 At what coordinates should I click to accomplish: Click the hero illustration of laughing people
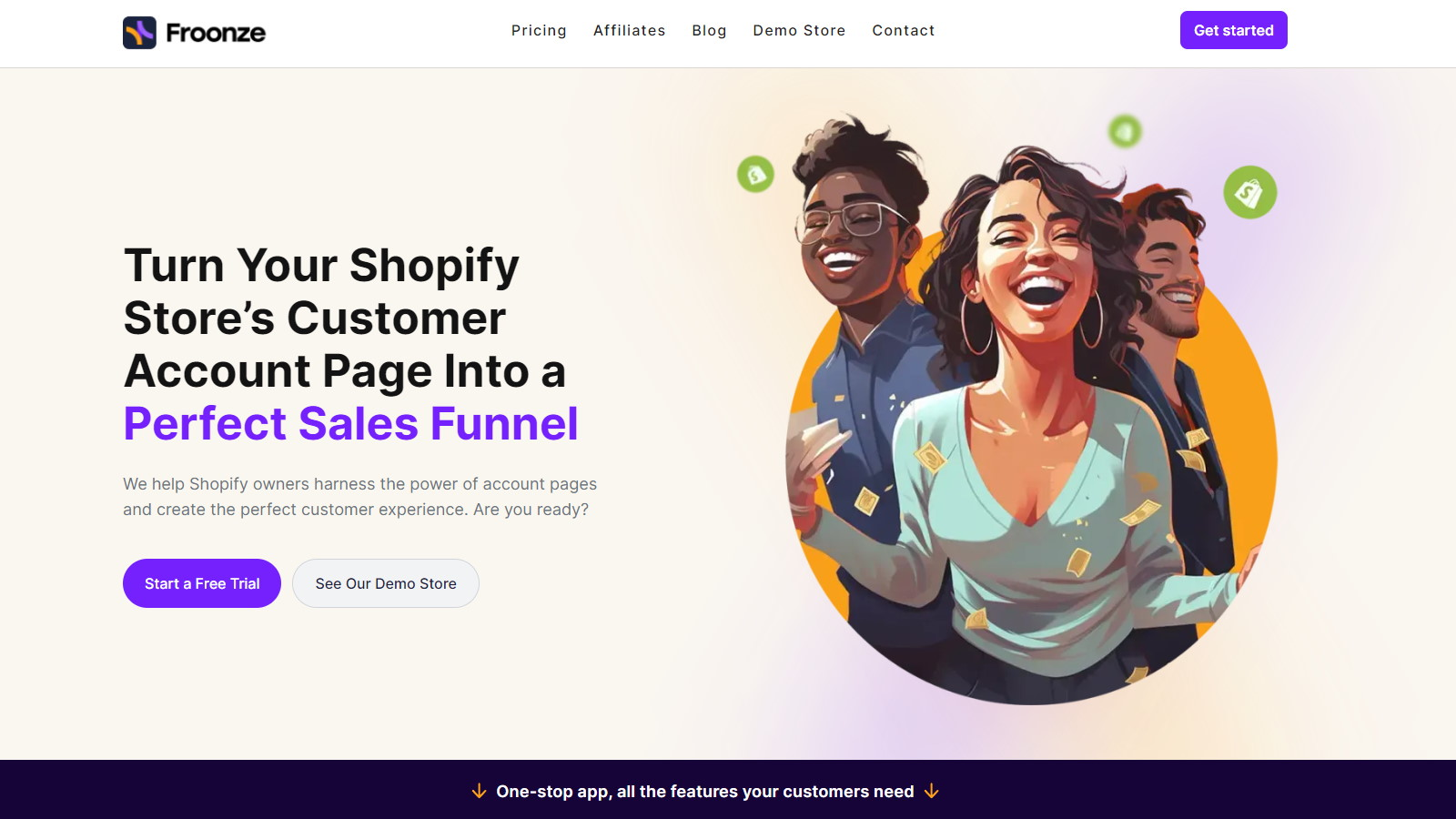tap(1031, 409)
